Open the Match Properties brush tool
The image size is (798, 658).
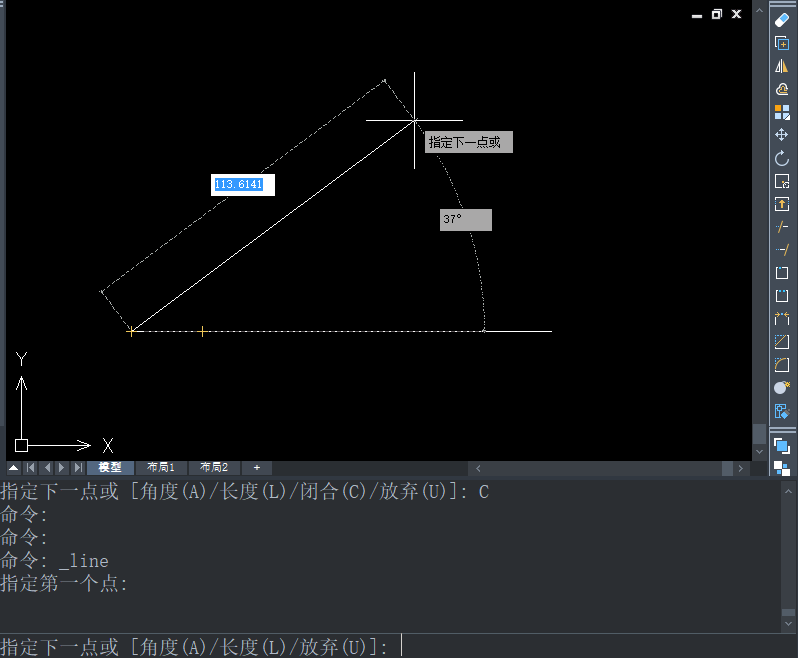point(782,411)
